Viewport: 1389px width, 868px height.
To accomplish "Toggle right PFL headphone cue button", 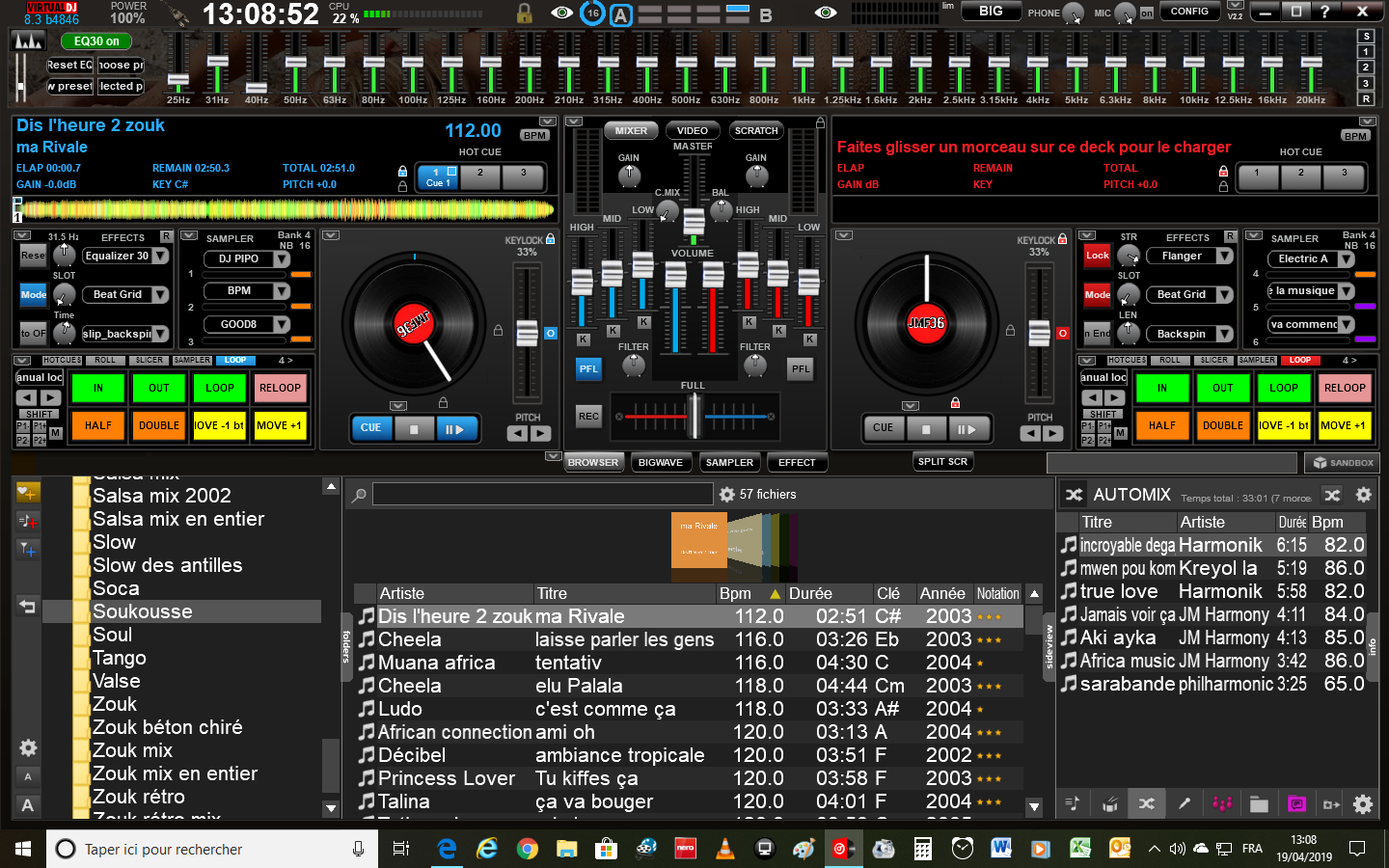I will (801, 368).
